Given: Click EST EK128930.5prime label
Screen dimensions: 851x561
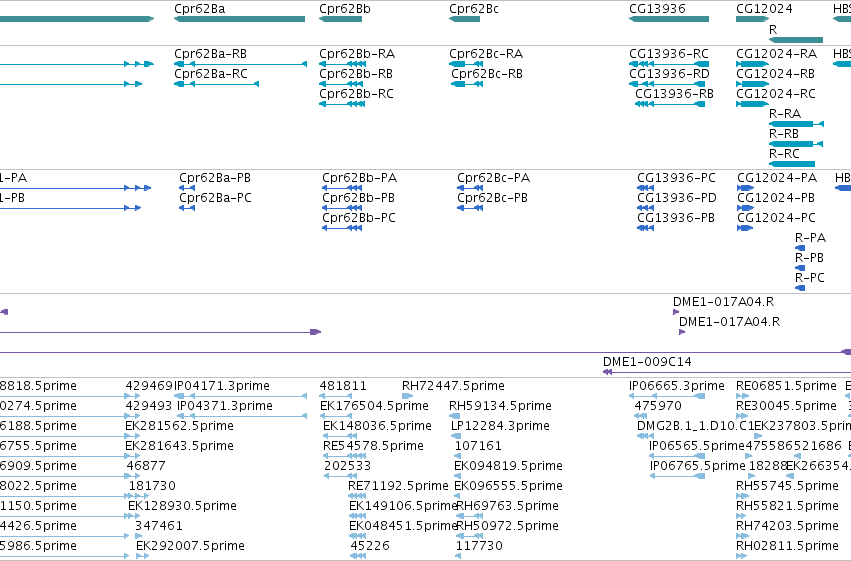Looking at the screenshot, I should pyautogui.click(x=182, y=507).
